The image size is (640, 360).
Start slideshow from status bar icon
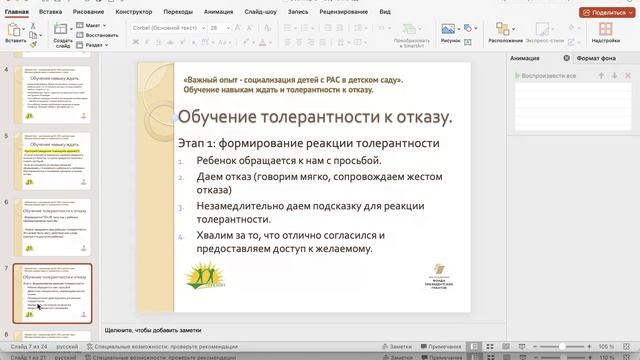click(x=522, y=347)
